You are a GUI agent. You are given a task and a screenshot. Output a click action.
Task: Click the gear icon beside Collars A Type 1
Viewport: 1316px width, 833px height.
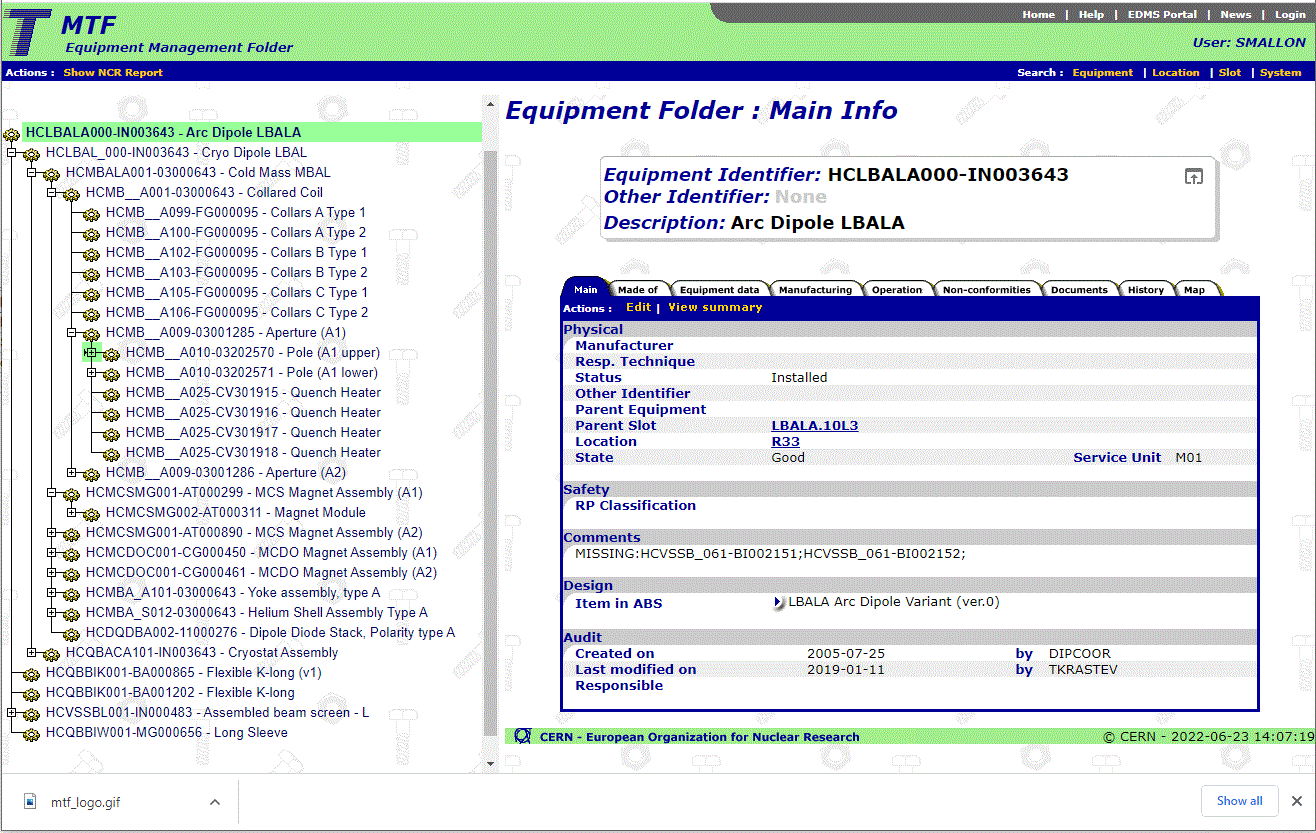(x=92, y=213)
